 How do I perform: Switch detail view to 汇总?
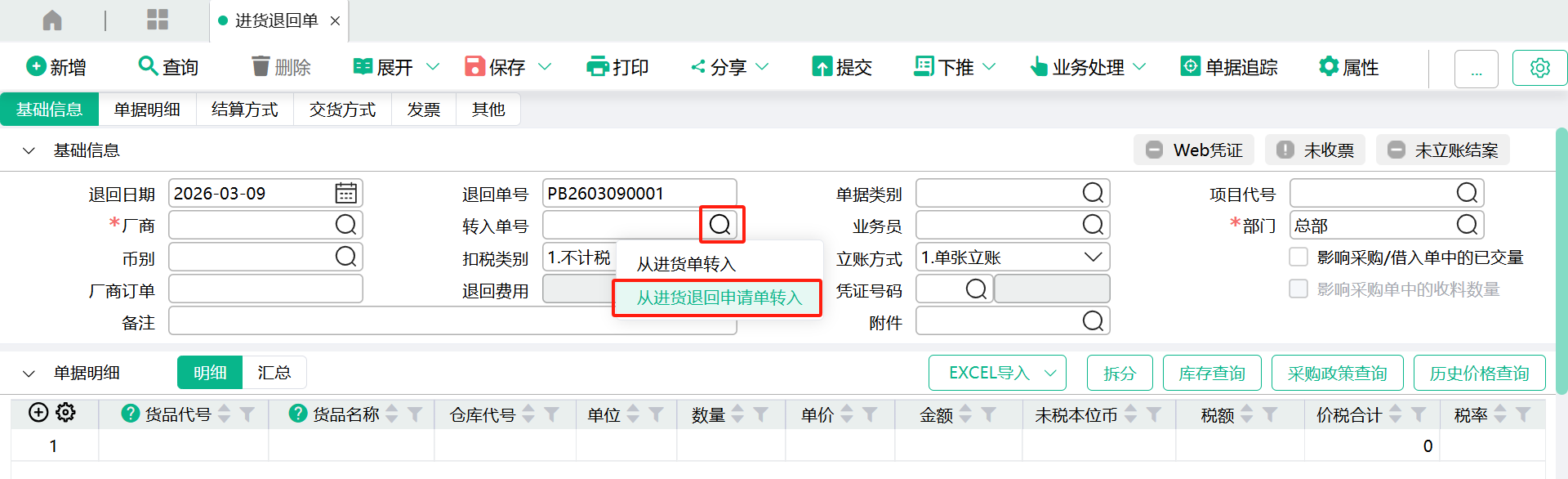(274, 373)
